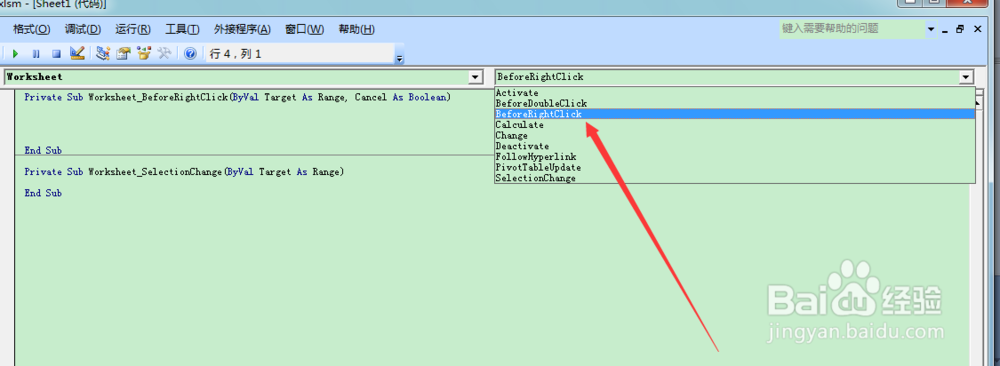Open the Object Browser icon
This screenshot has width=1000, height=366.
coord(143,54)
